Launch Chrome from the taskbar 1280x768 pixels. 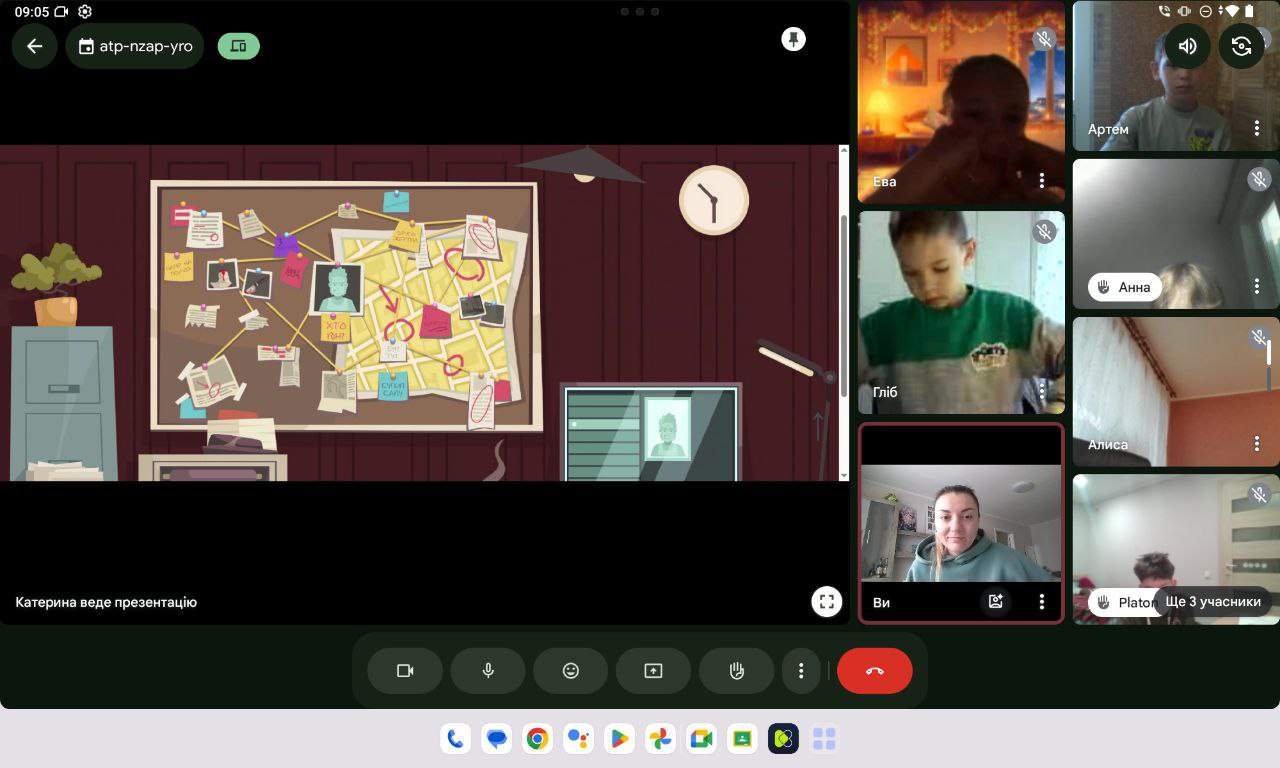[537, 739]
